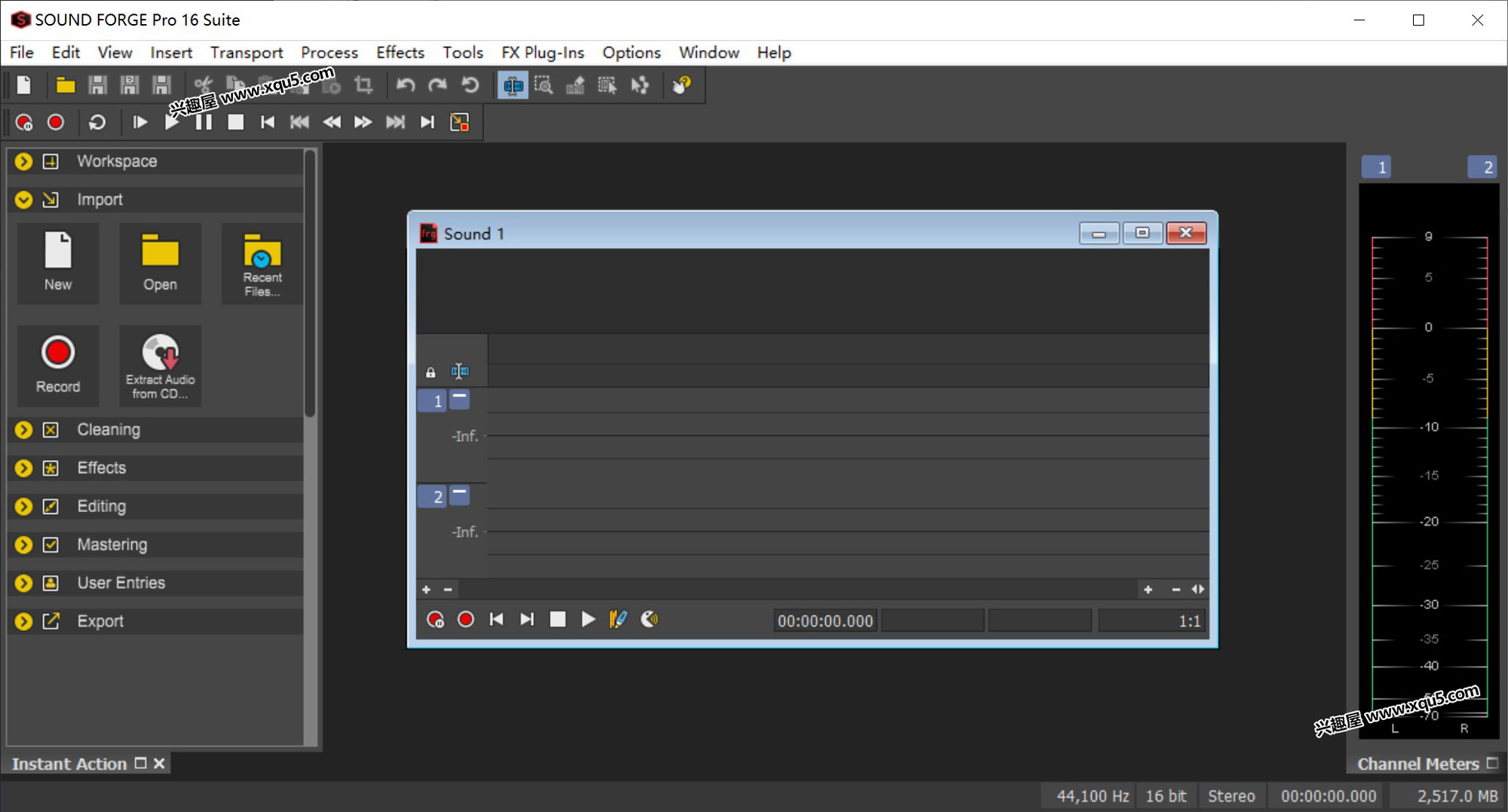Click Go to End in Sound 1 window
Viewport: 1508px width, 812px height.
[527, 620]
